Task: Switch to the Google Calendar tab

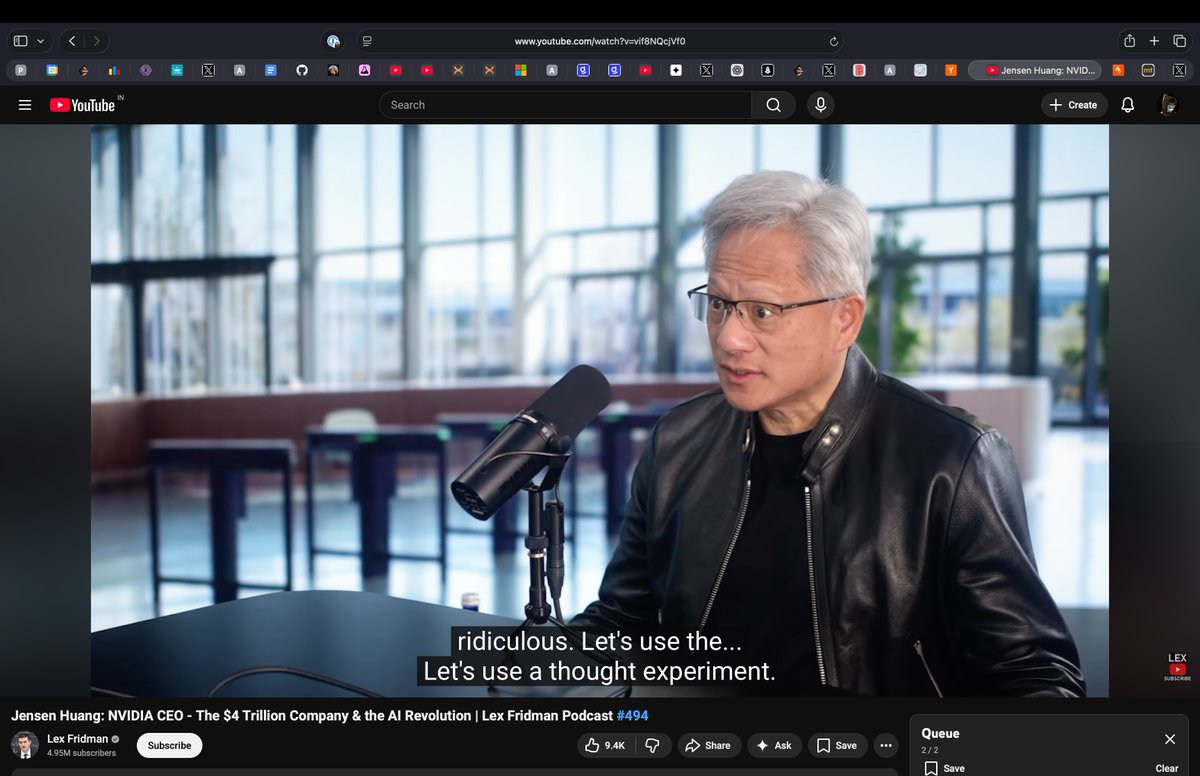Action: 53,70
